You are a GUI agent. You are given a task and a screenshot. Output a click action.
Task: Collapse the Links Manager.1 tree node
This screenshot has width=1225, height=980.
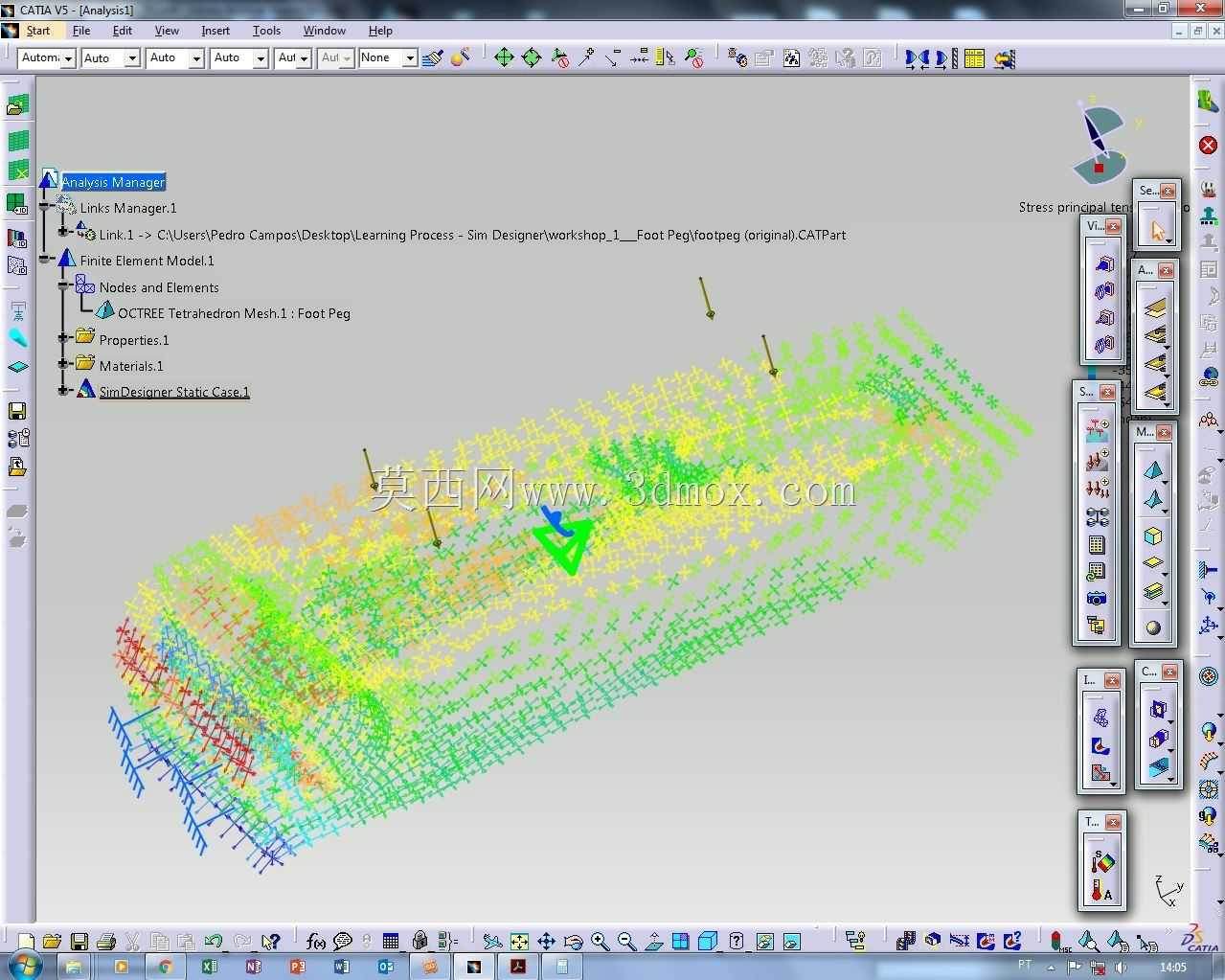(44, 207)
